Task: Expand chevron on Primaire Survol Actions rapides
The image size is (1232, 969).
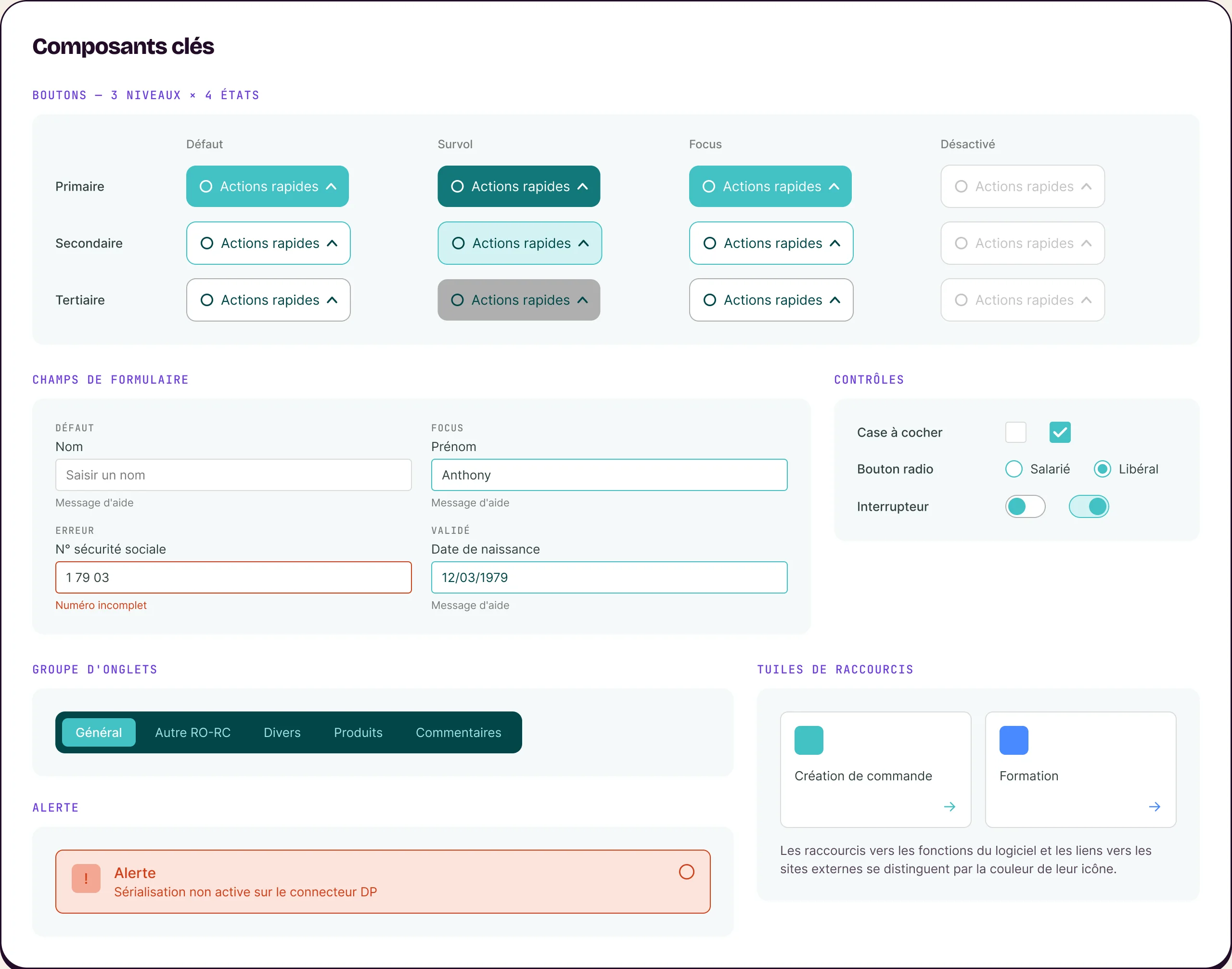Action: point(582,187)
